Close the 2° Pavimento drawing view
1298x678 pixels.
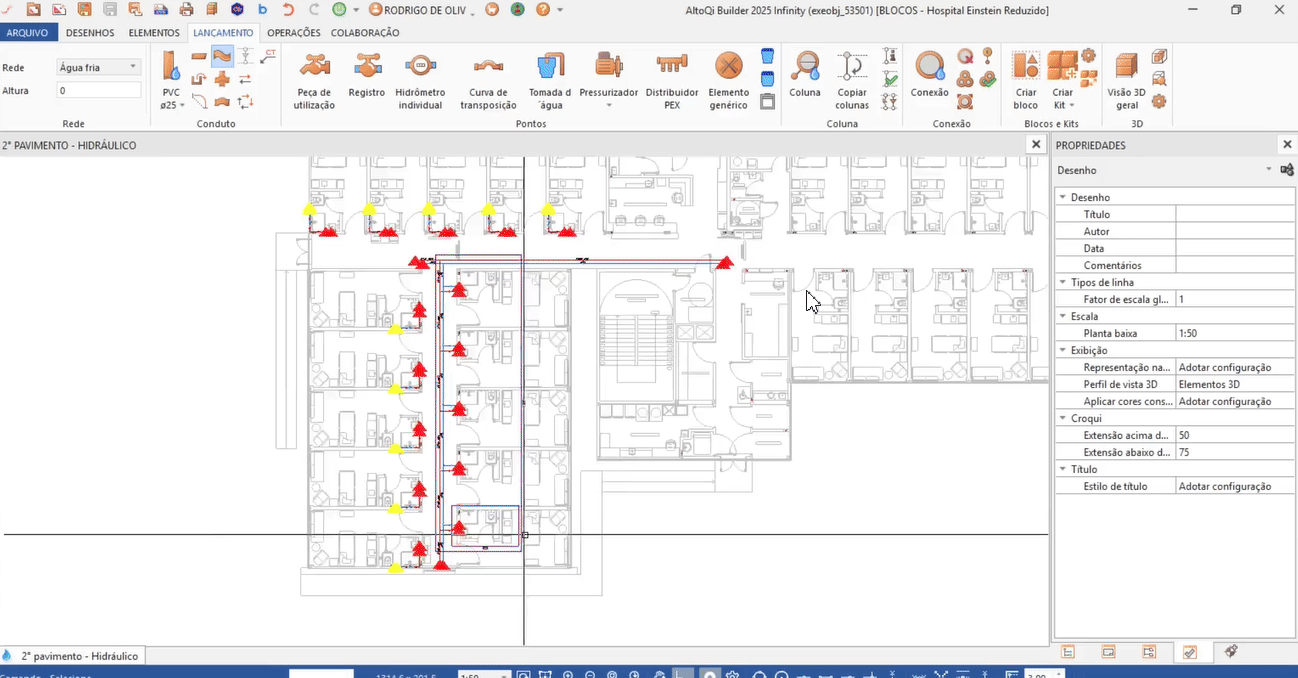point(1036,145)
